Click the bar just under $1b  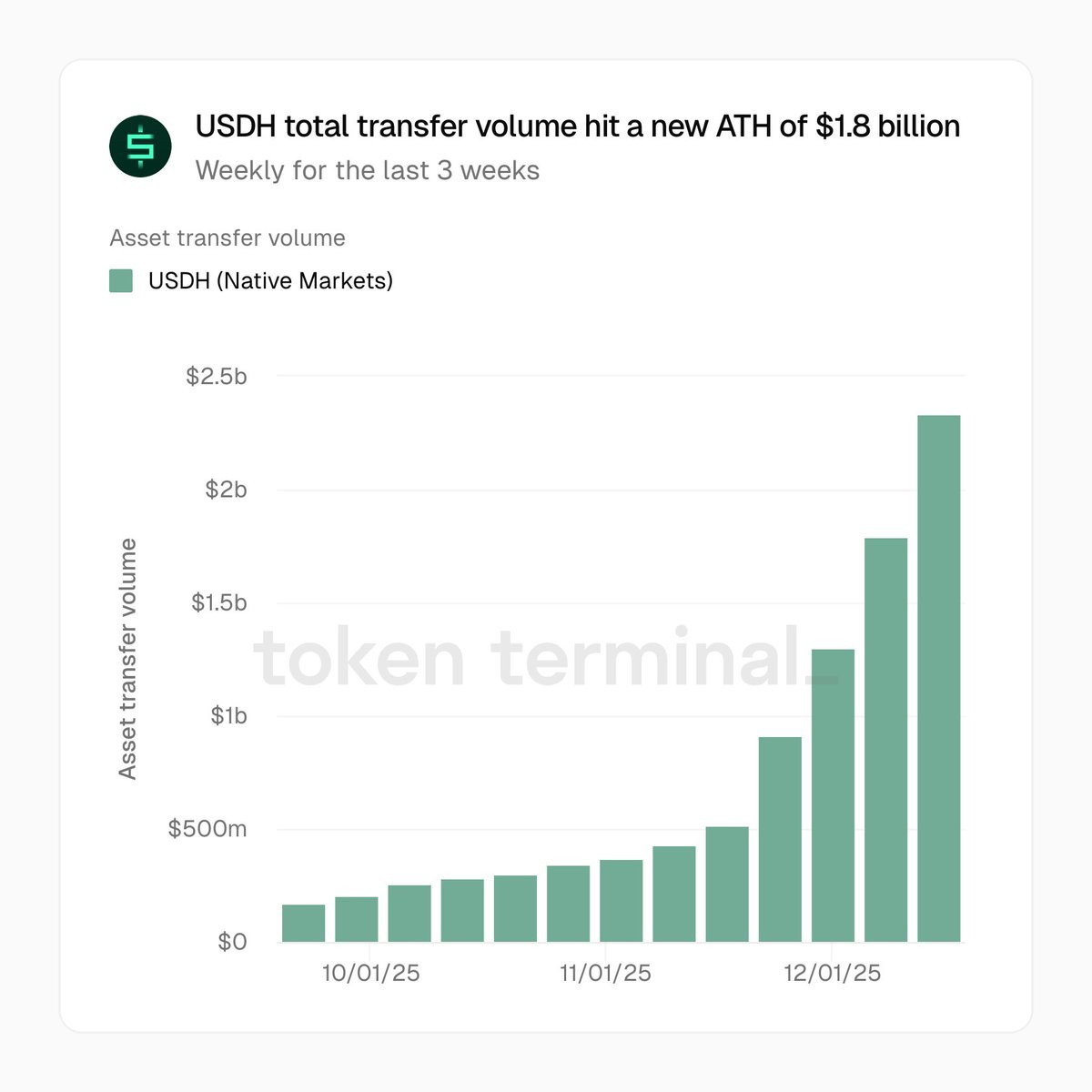(780, 839)
